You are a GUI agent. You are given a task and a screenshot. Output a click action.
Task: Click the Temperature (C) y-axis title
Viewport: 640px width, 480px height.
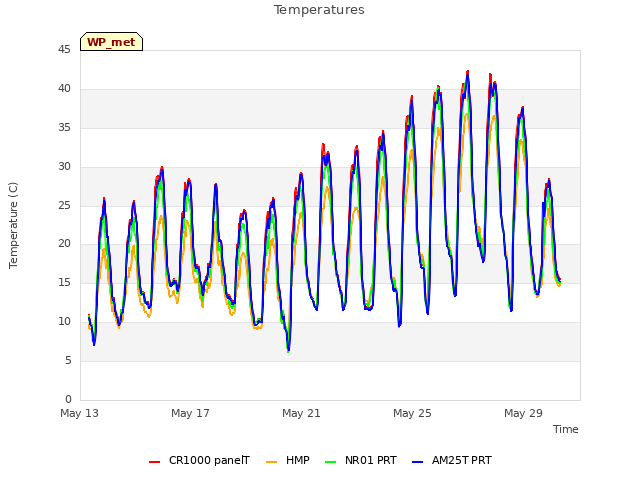click(13, 225)
